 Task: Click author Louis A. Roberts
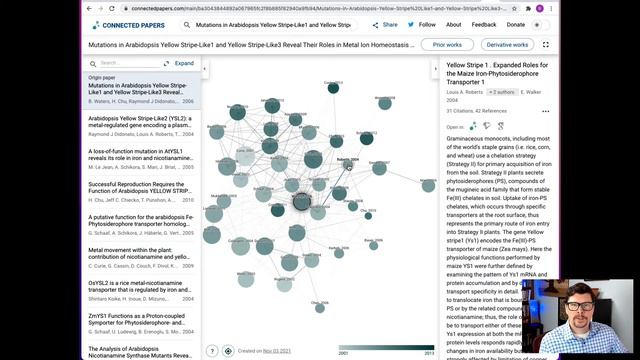464,92
